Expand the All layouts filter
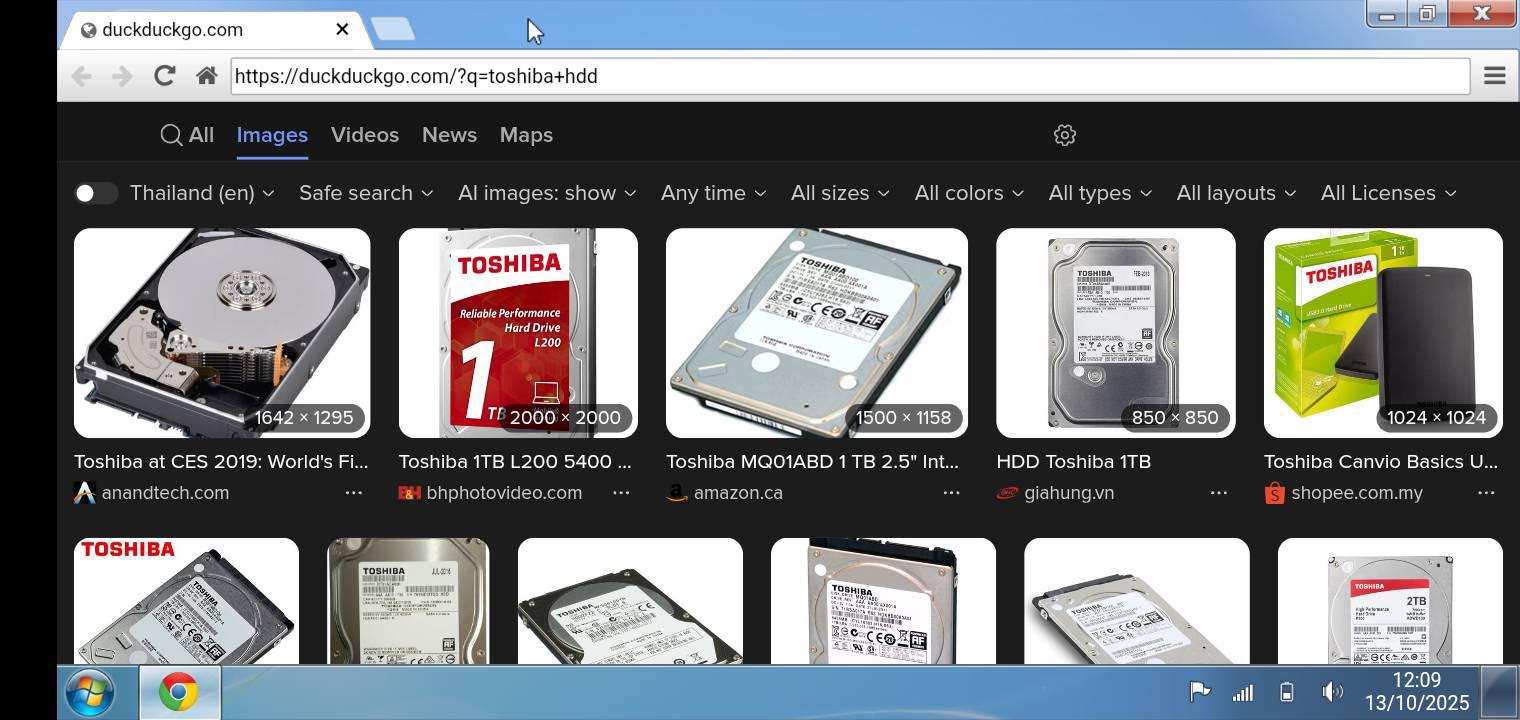This screenshot has height=720, width=1520. [x=1236, y=193]
